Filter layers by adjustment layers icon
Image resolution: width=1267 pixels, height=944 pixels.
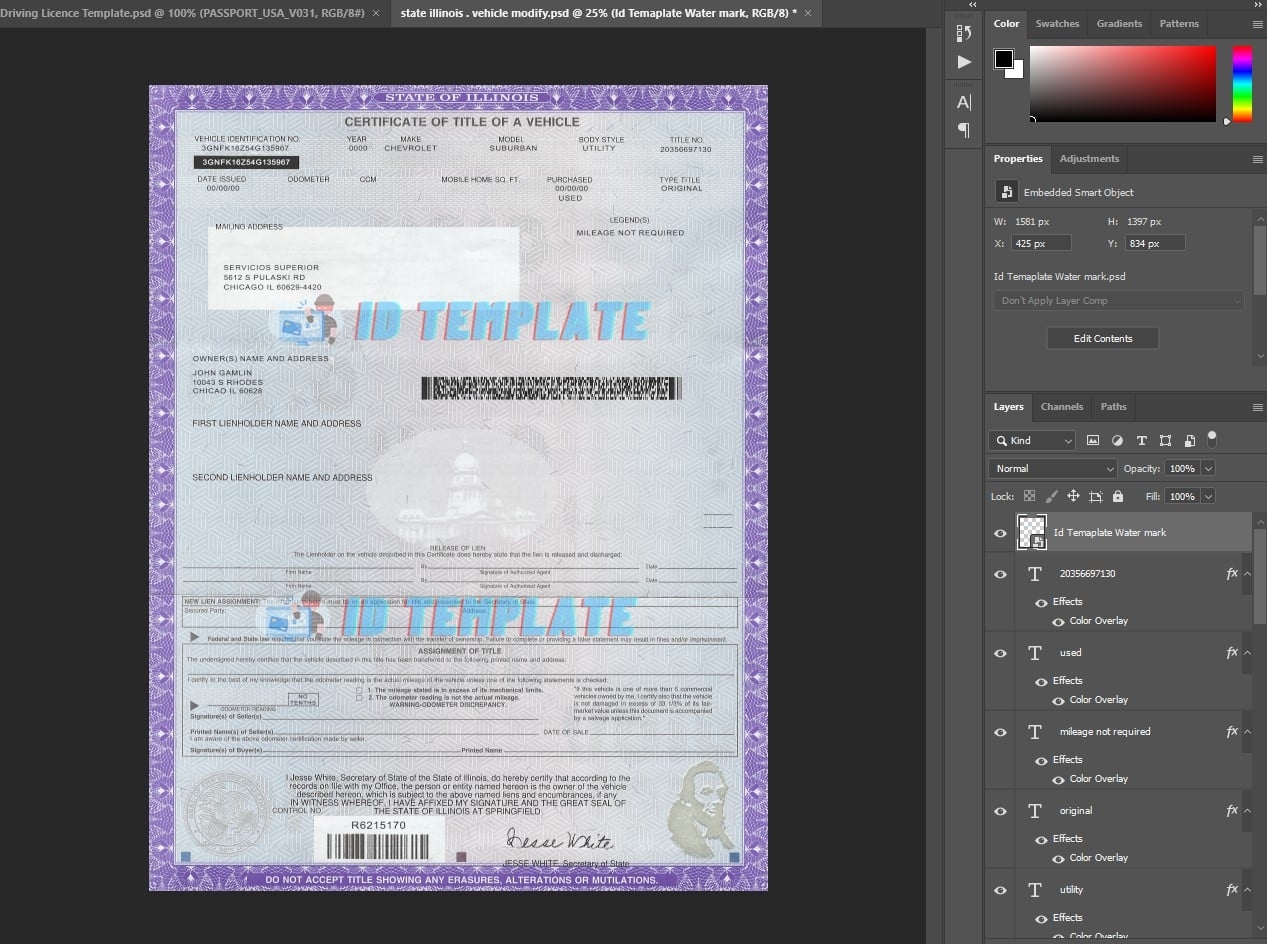[x=1117, y=440]
